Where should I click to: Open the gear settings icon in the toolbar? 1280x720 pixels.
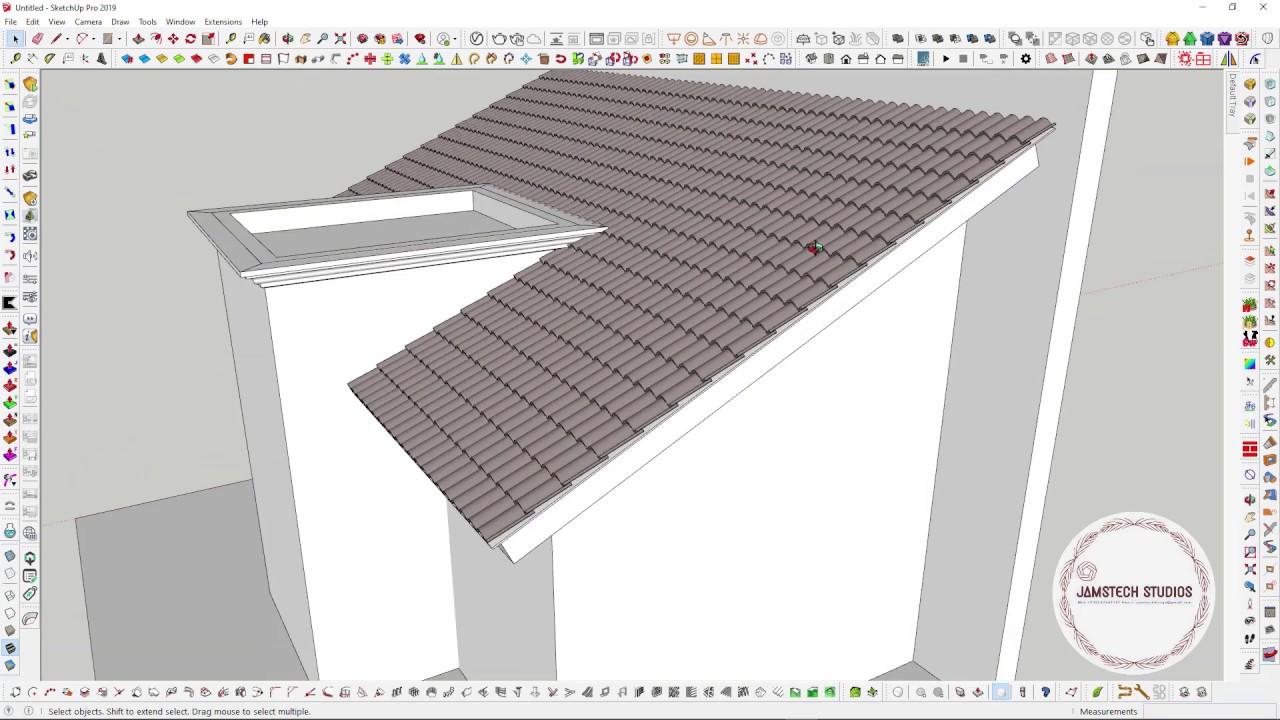(1025, 59)
